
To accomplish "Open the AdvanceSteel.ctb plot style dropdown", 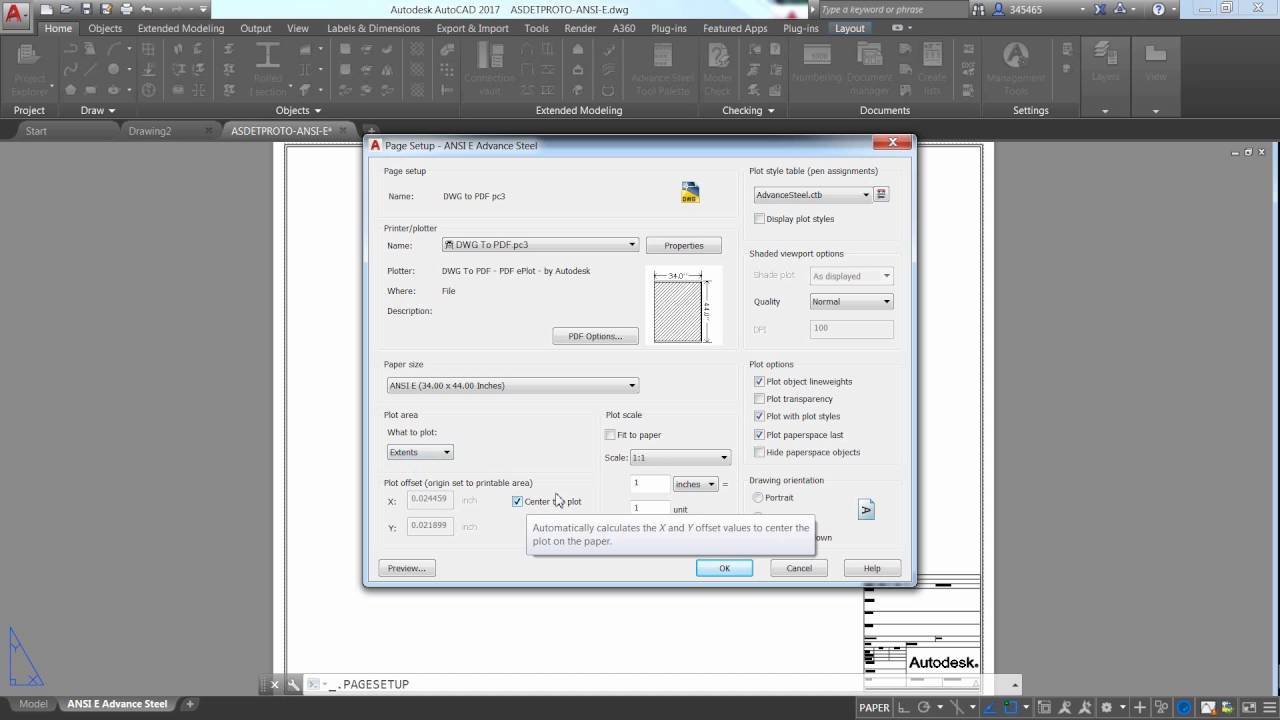I will click(812, 195).
